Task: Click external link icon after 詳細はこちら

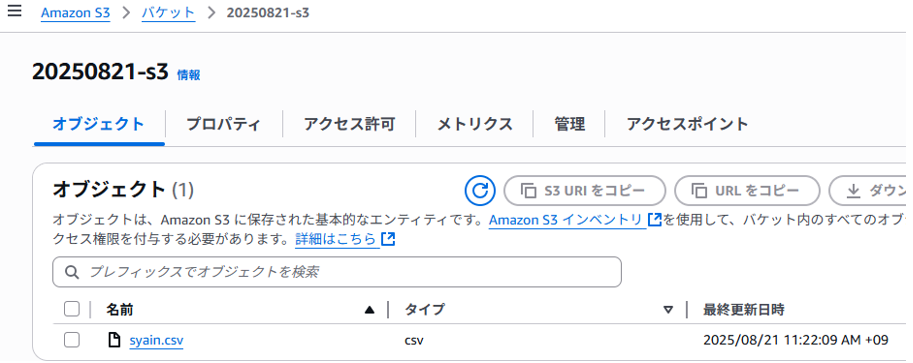Action: 388,239
